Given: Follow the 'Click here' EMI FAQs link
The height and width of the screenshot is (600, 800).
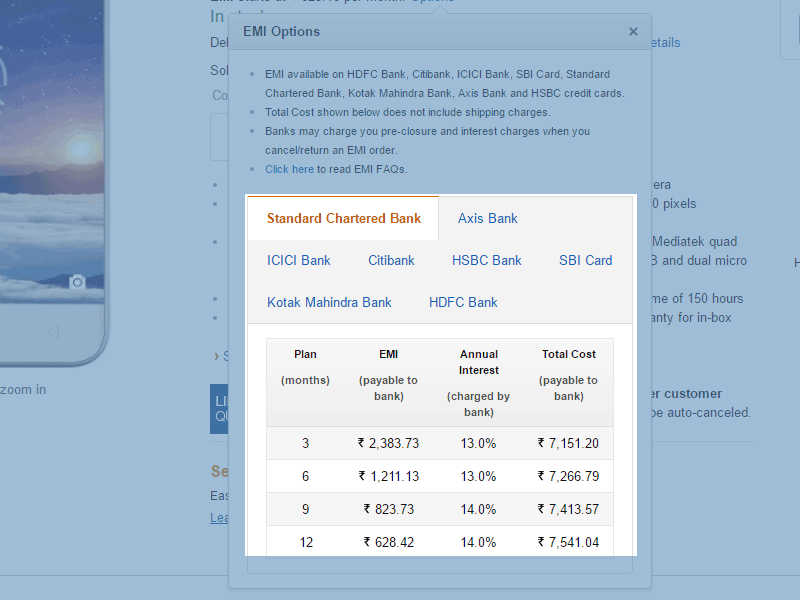Looking at the screenshot, I should point(289,169).
